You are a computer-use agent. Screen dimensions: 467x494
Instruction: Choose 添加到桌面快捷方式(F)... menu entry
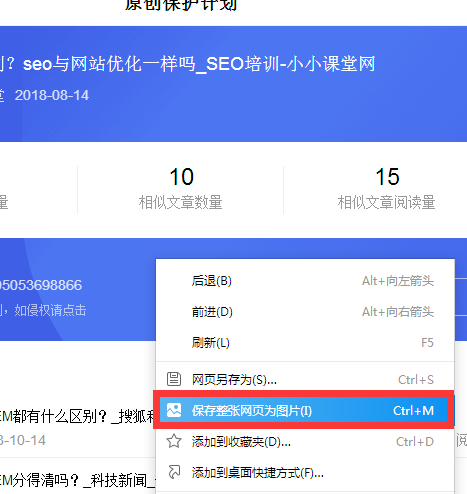[x=305, y=473]
